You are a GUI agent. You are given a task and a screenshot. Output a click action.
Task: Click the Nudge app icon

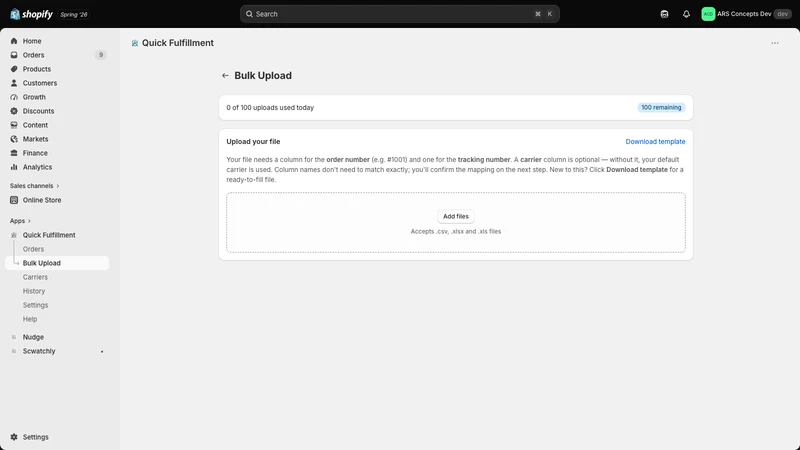point(14,337)
